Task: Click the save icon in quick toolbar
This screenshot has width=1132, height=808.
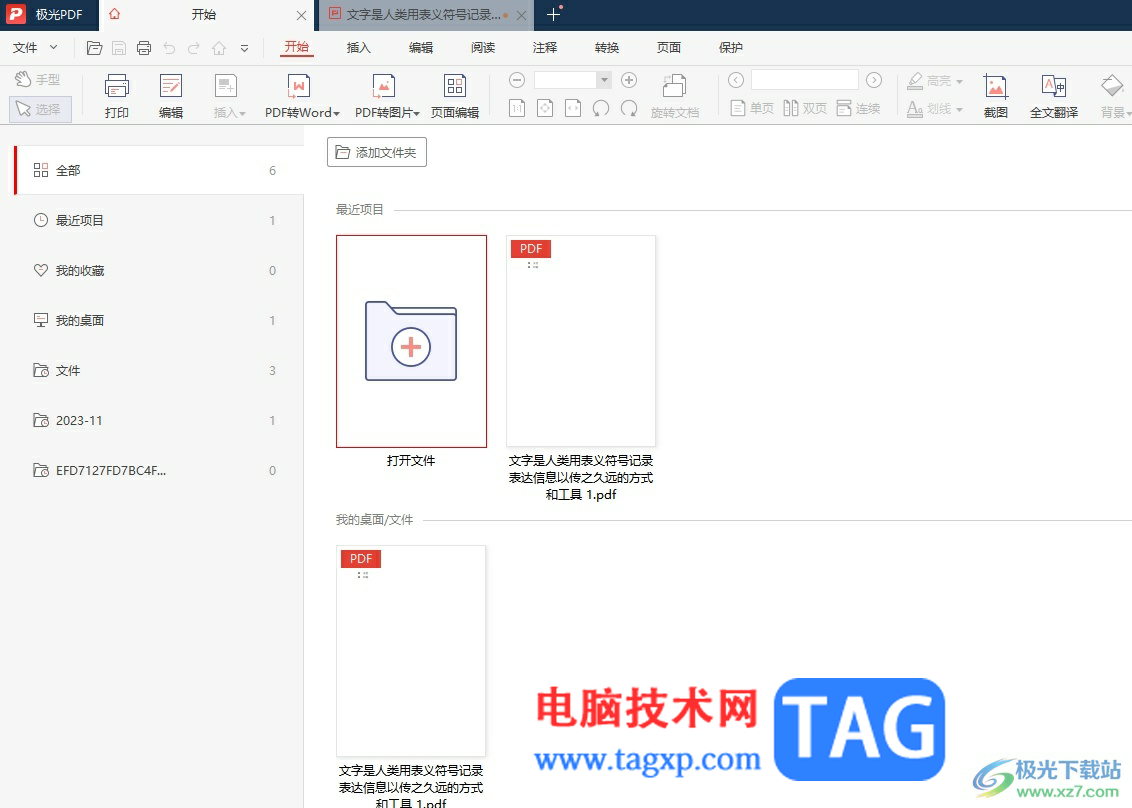Action: tap(119, 48)
